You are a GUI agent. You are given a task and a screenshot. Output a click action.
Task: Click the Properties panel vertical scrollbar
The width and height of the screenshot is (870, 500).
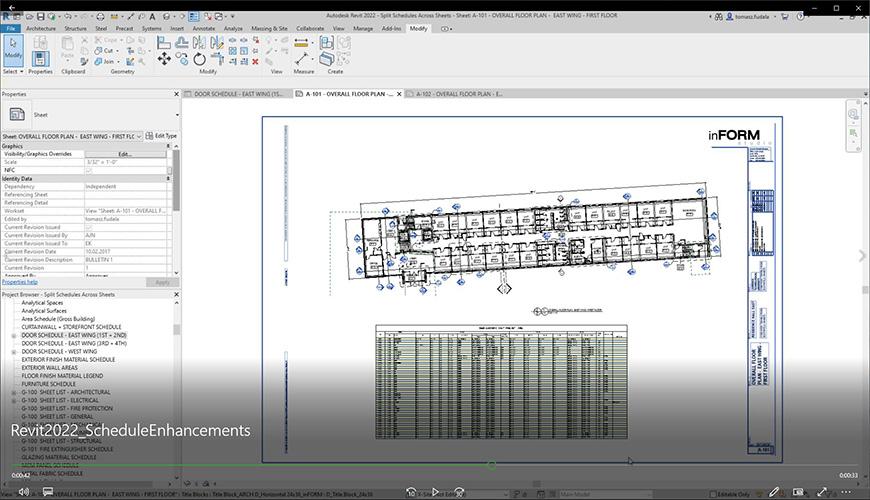point(176,180)
